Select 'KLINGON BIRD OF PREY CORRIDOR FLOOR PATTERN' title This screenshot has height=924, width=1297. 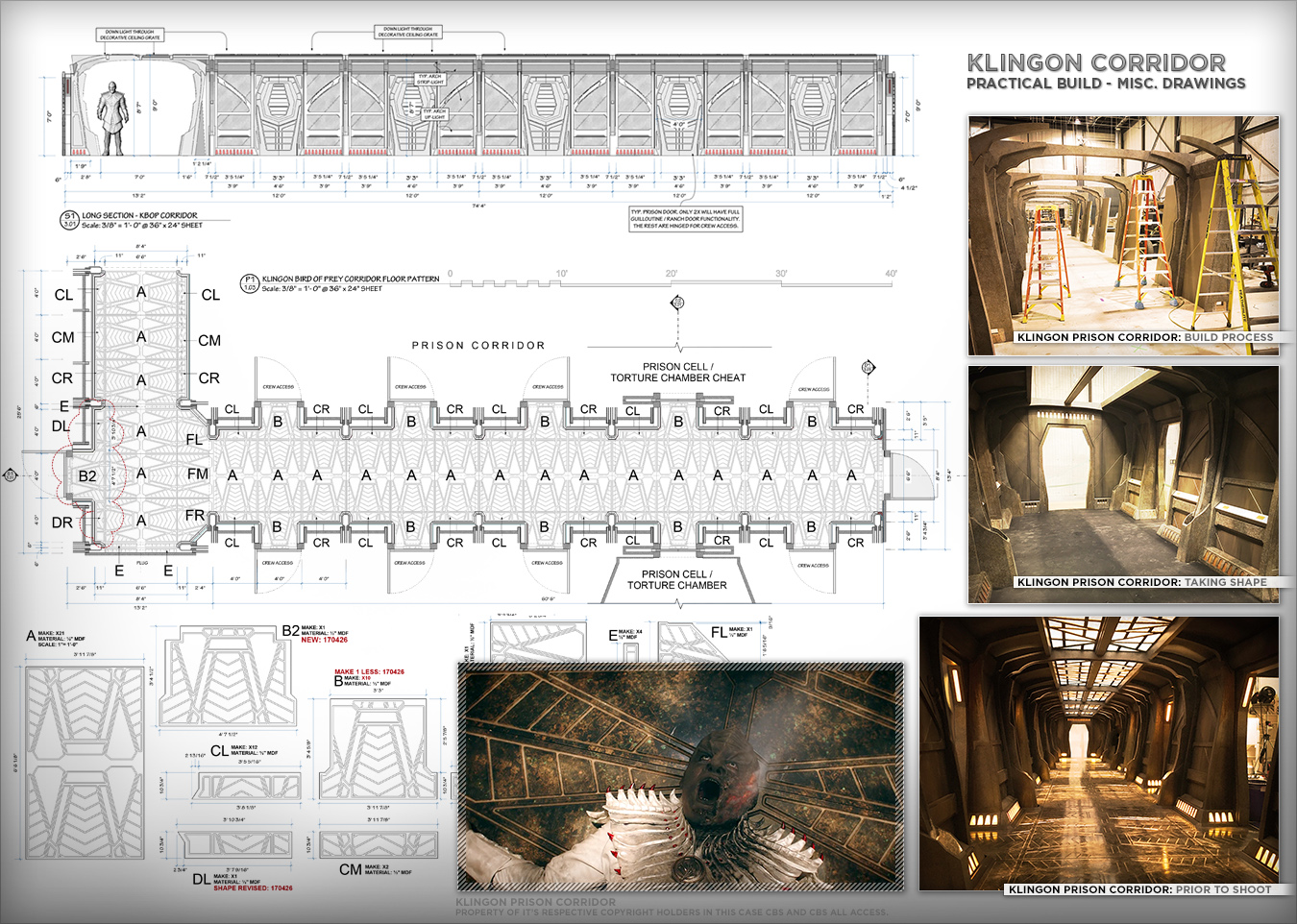(351, 280)
